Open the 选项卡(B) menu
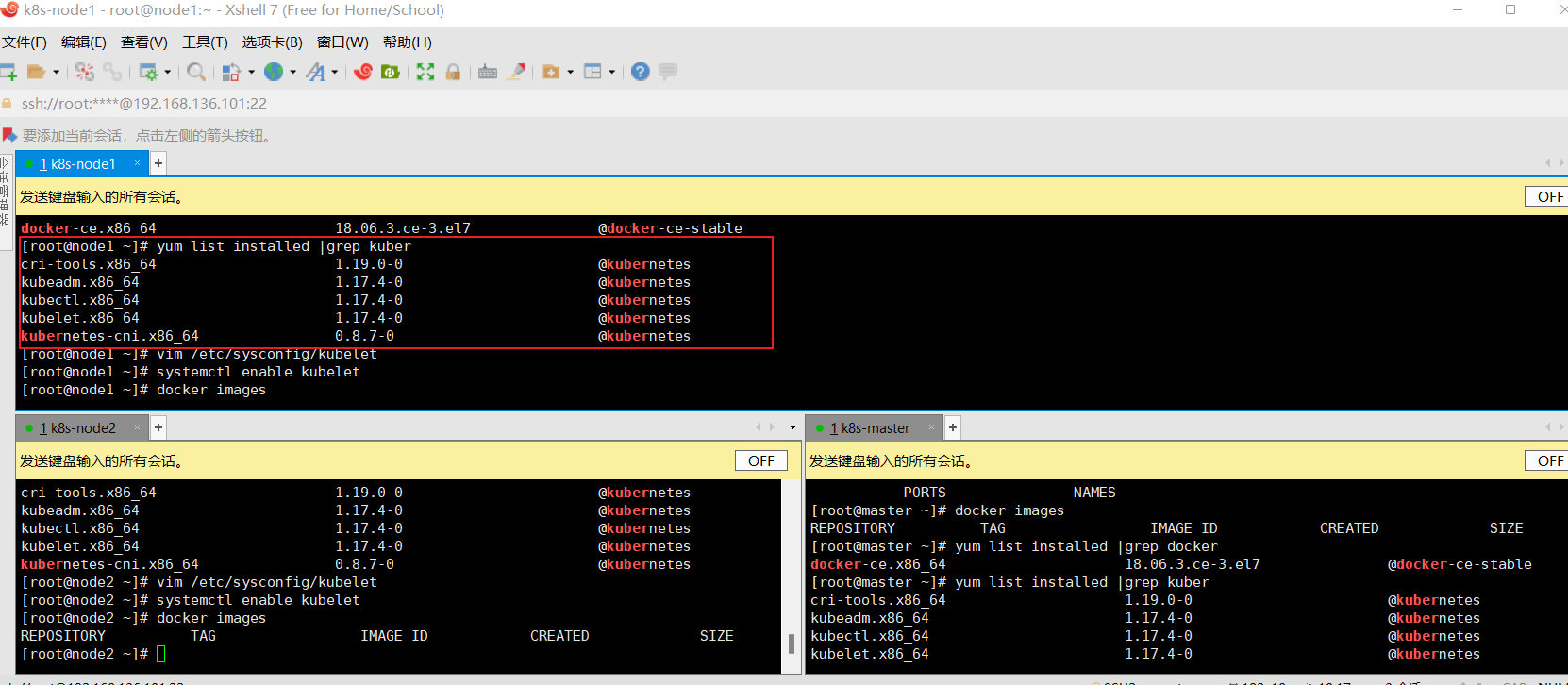 coord(273,42)
